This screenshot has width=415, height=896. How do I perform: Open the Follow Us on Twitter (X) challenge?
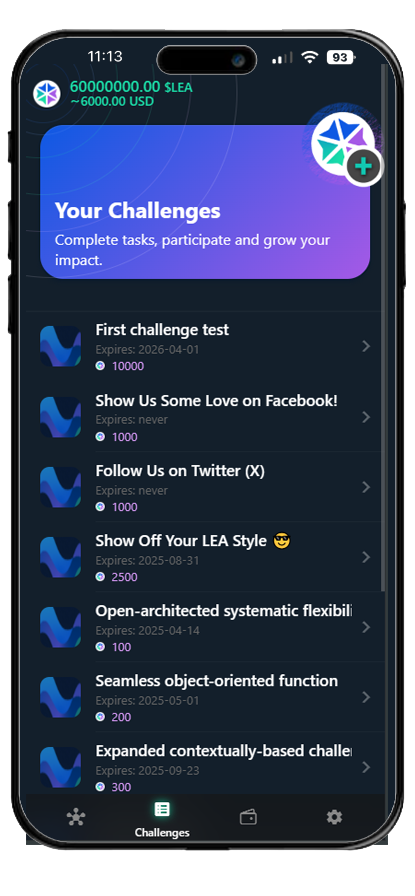pyautogui.click(x=206, y=487)
